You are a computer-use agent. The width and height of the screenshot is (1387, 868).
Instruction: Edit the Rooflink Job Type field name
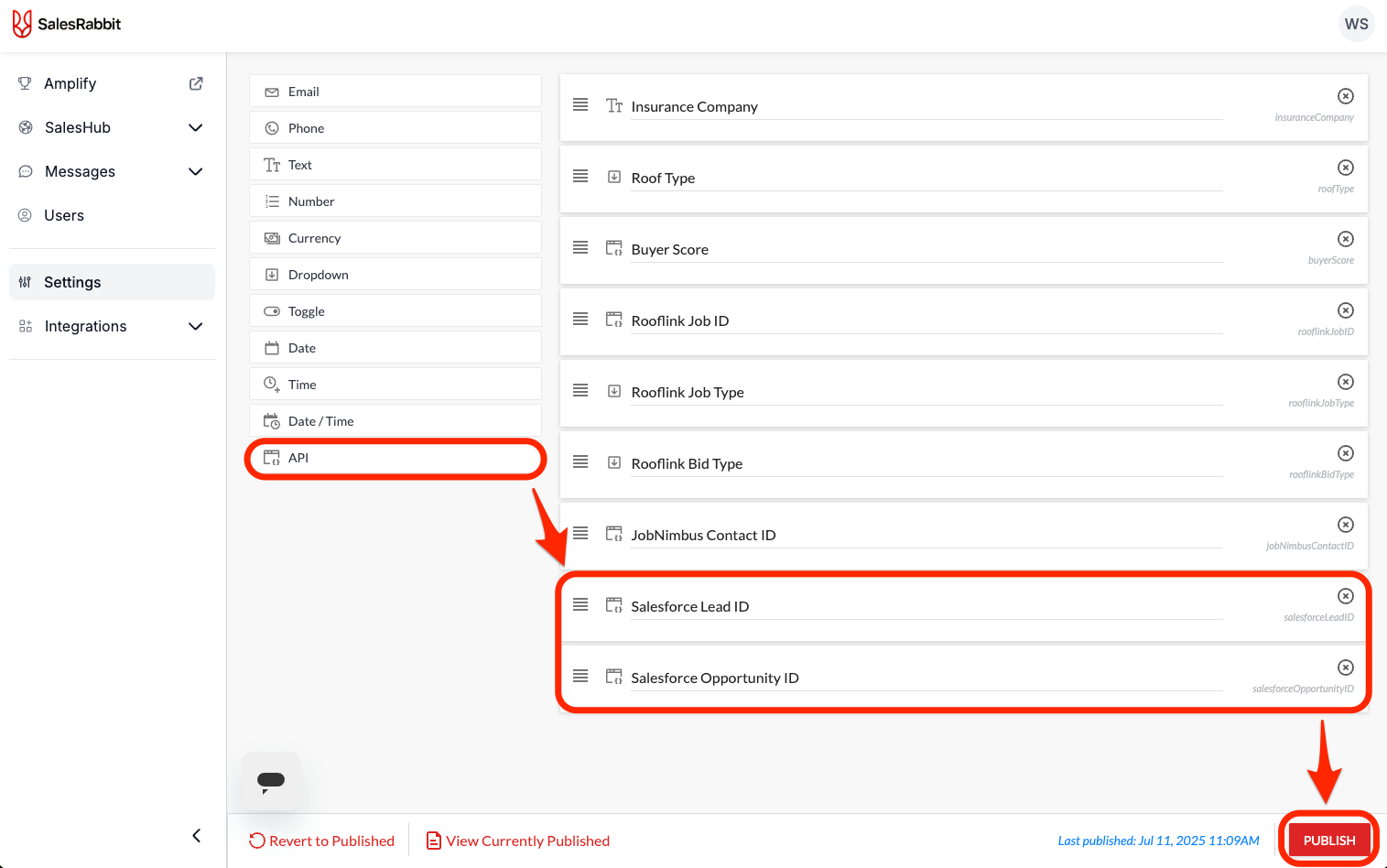point(926,393)
